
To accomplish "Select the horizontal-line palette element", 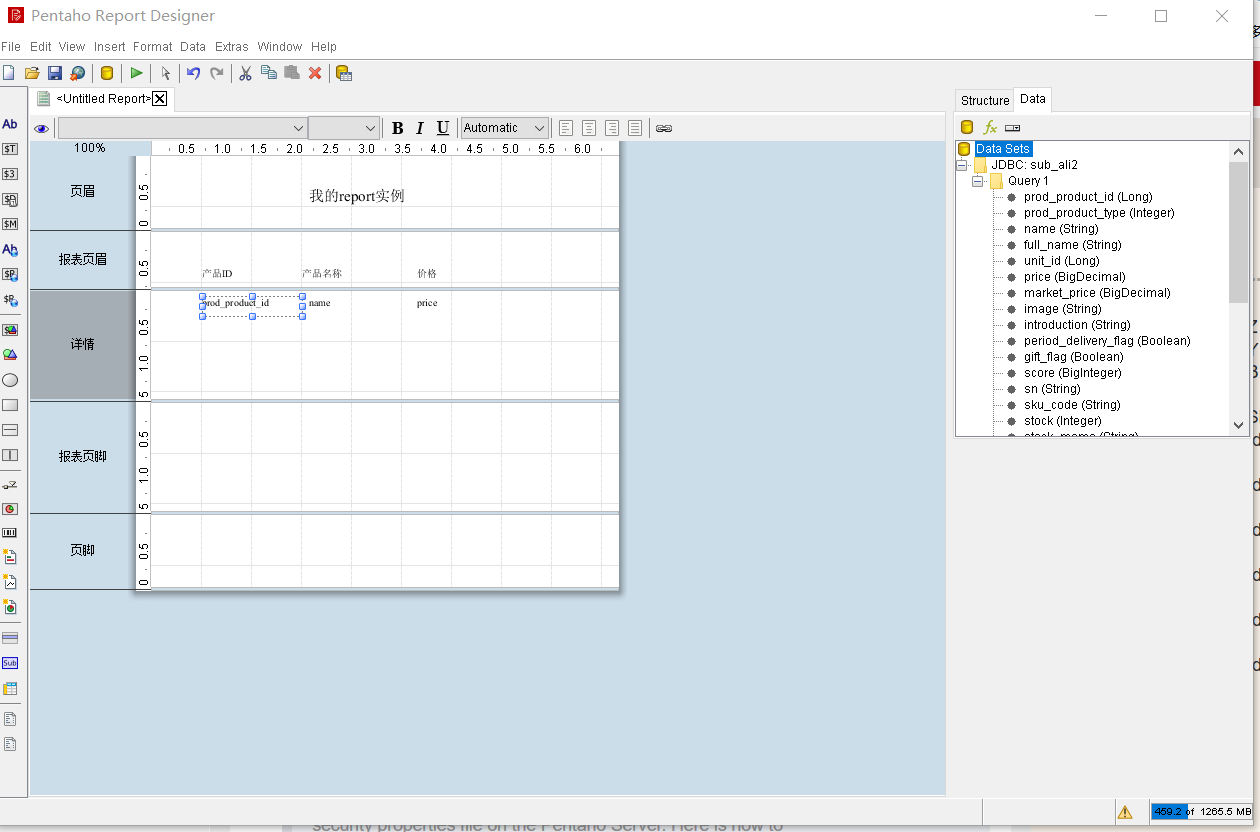I will pos(10,430).
